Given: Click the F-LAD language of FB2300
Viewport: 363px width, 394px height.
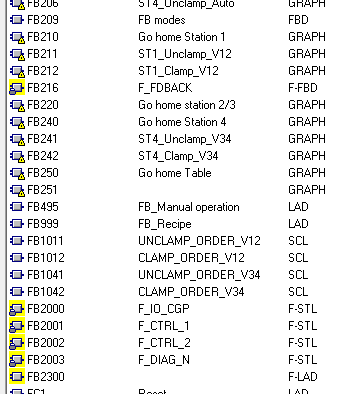Looking at the screenshot, I should (x=303, y=377).
